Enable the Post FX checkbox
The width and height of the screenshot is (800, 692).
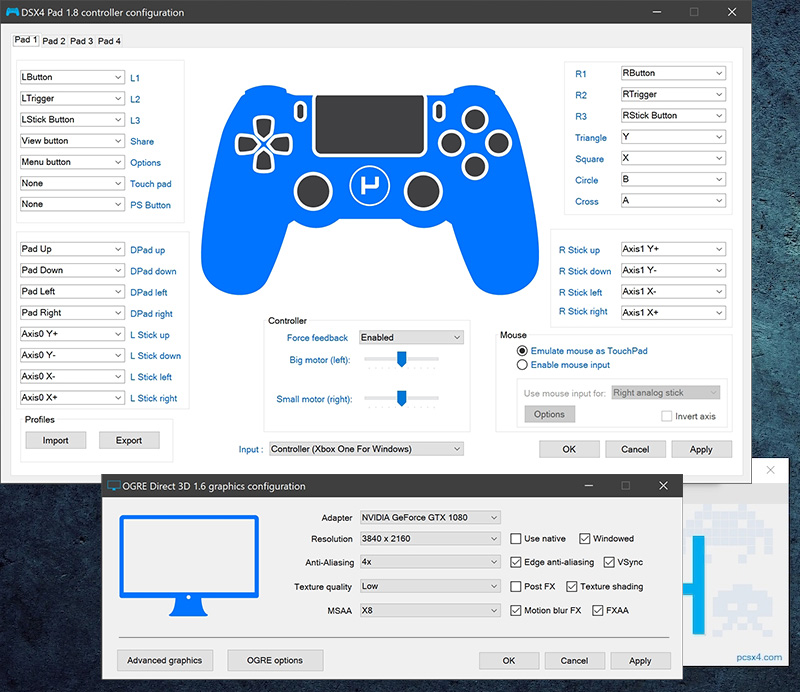pyautogui.click(x=516, y=586)
